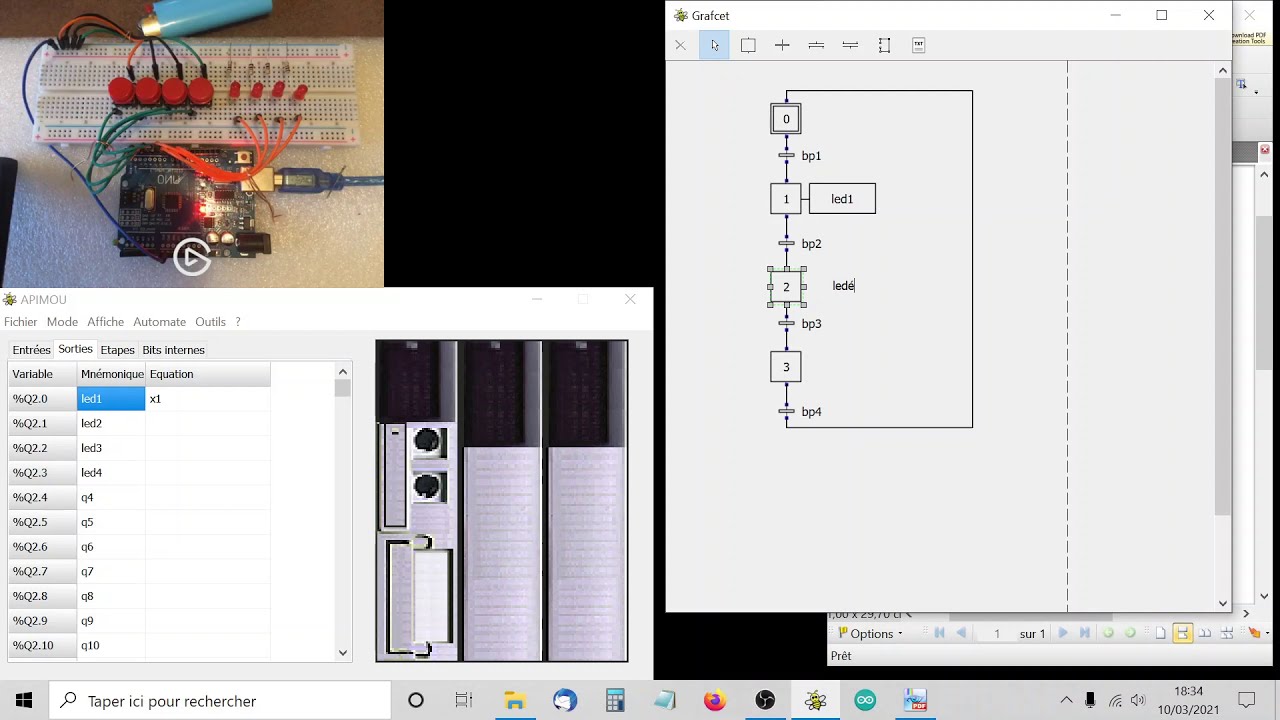Toggle the four-page layout view

click(x=1226, y=634)
